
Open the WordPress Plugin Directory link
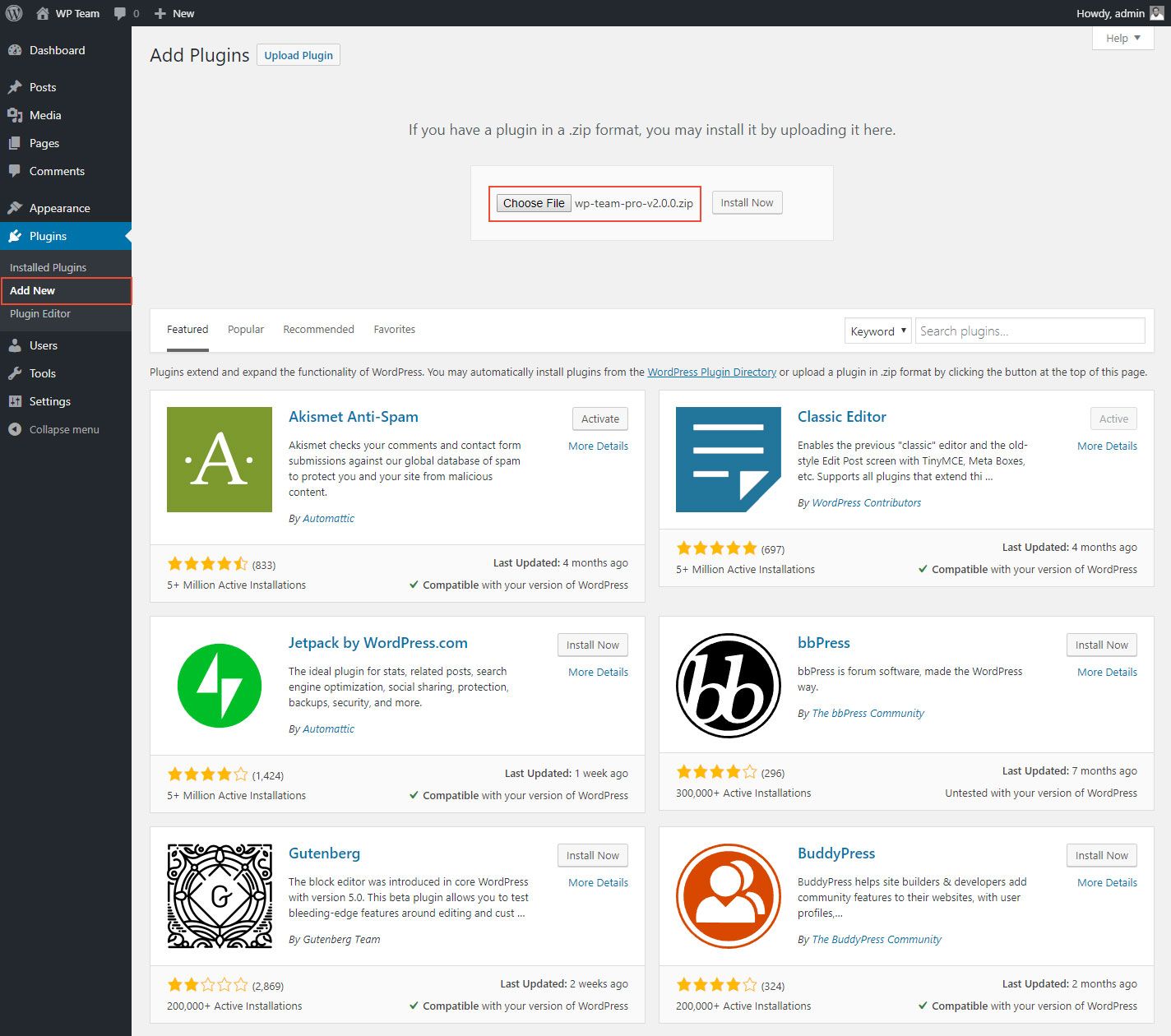711,372
